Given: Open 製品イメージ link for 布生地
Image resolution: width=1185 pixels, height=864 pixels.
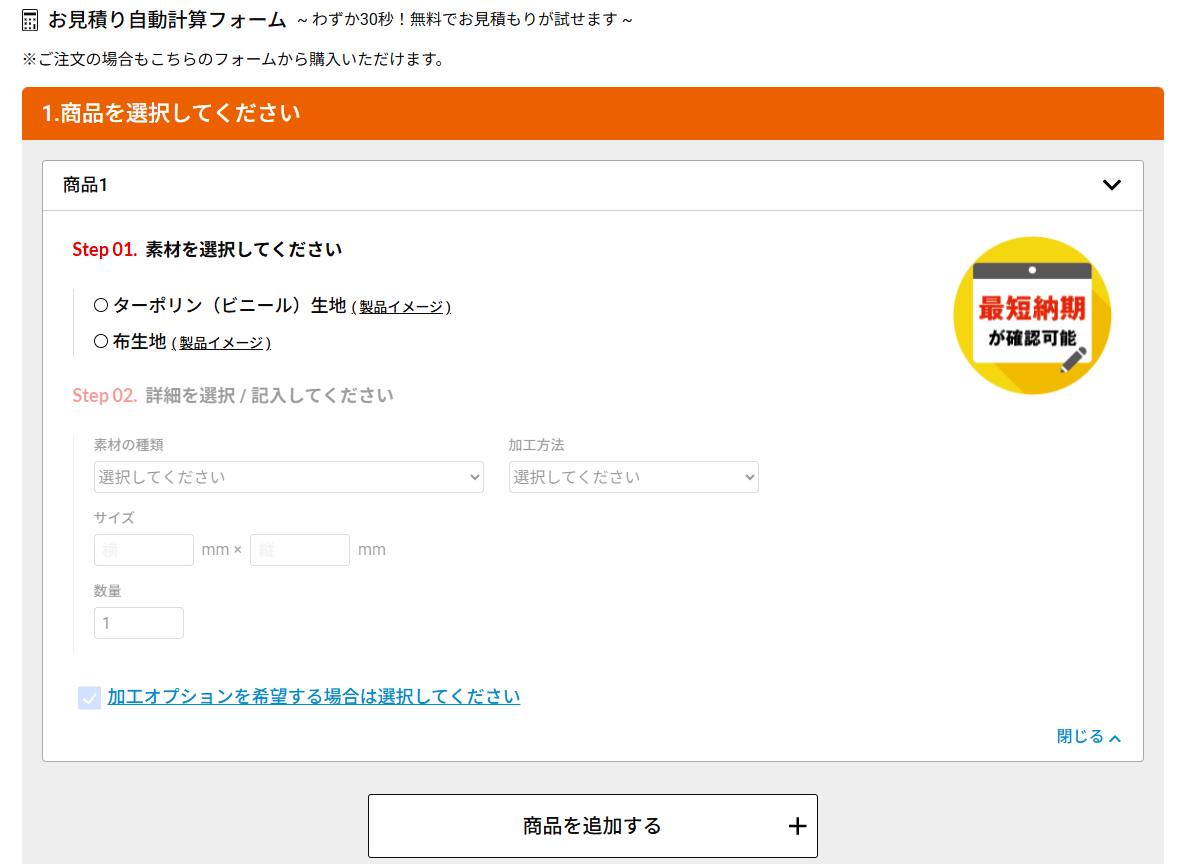Looking at the screenshot, I should point(224,343).
